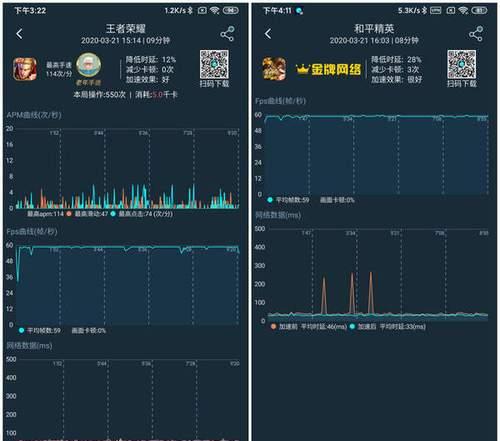Tap battery icon in right status bar

point(479,10)
